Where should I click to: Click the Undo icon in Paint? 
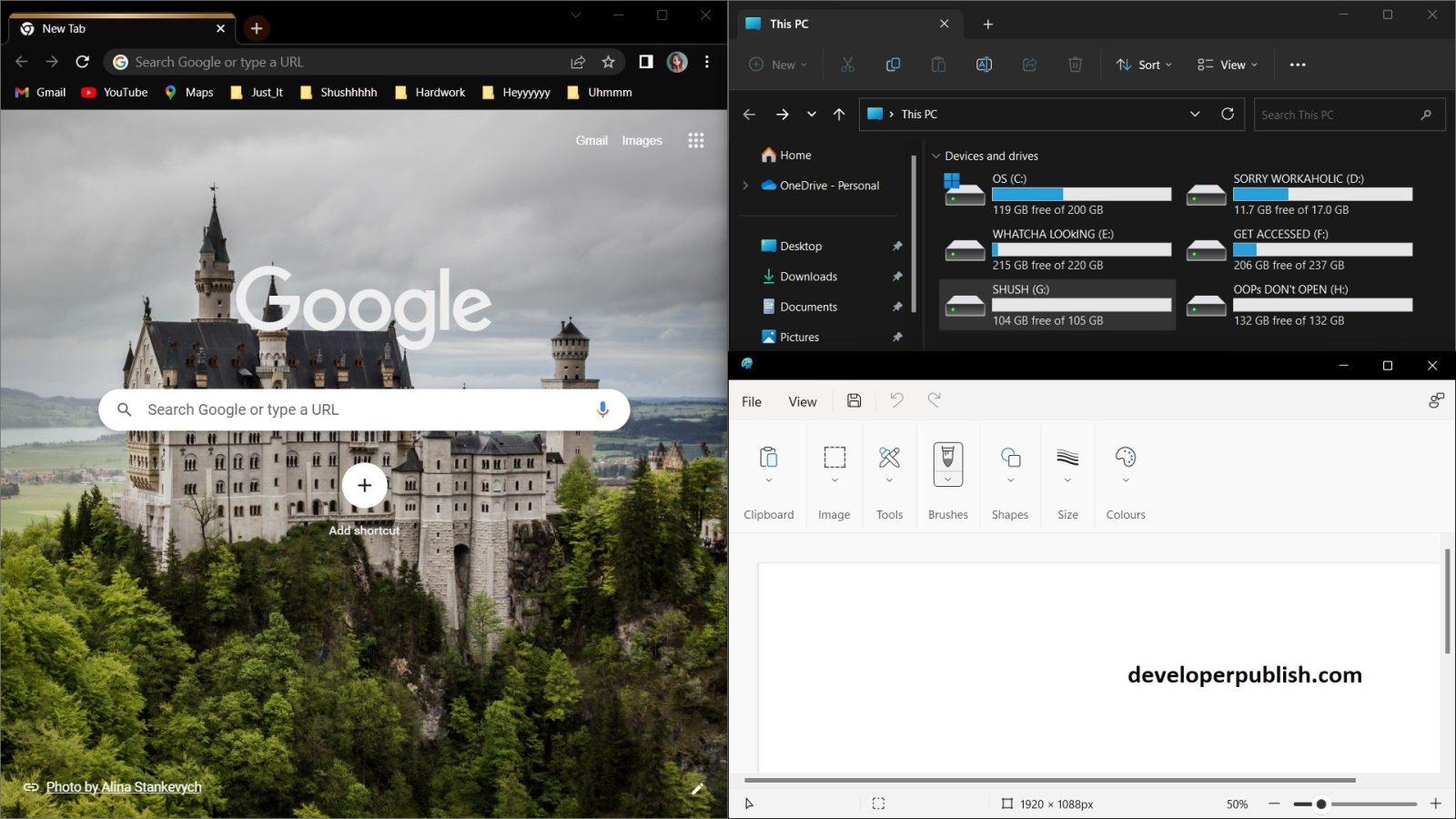(896, 400)
